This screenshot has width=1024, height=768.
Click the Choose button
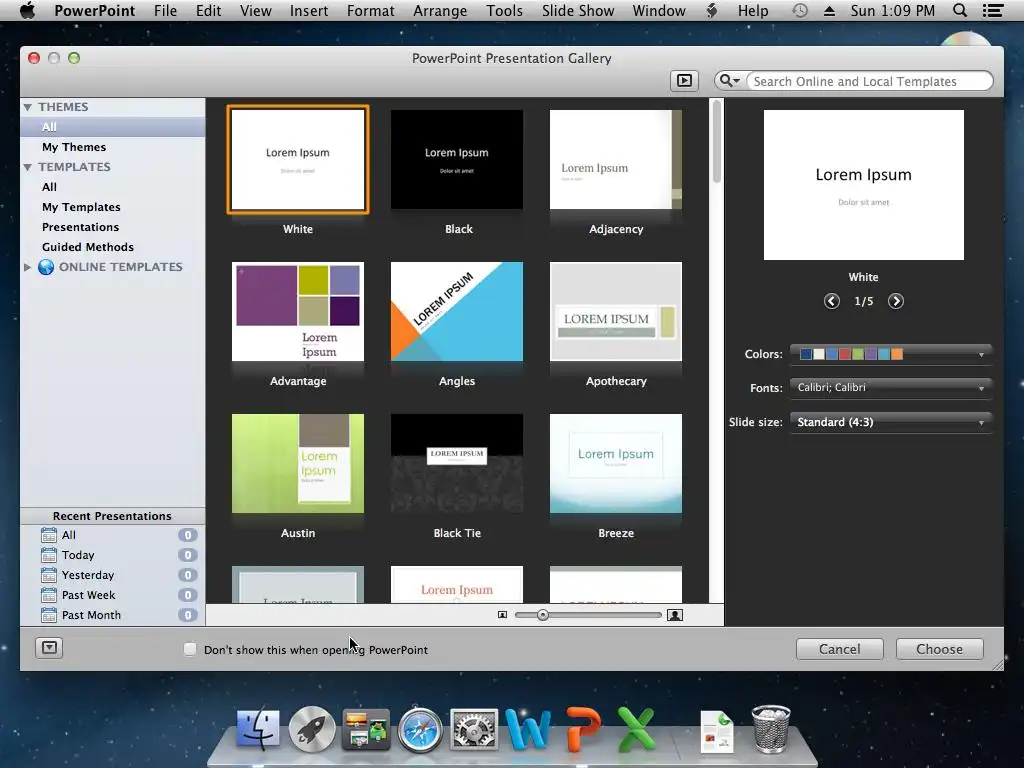[939, 649]
